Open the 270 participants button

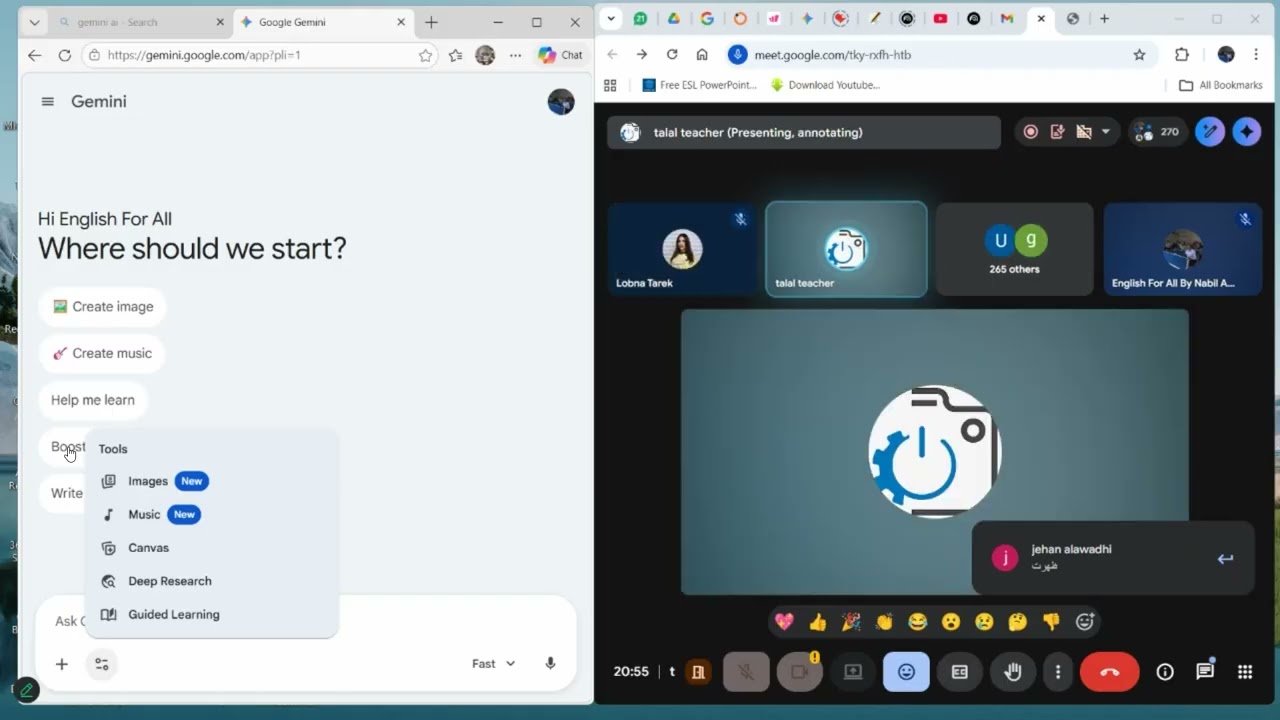click(1158, 132)
